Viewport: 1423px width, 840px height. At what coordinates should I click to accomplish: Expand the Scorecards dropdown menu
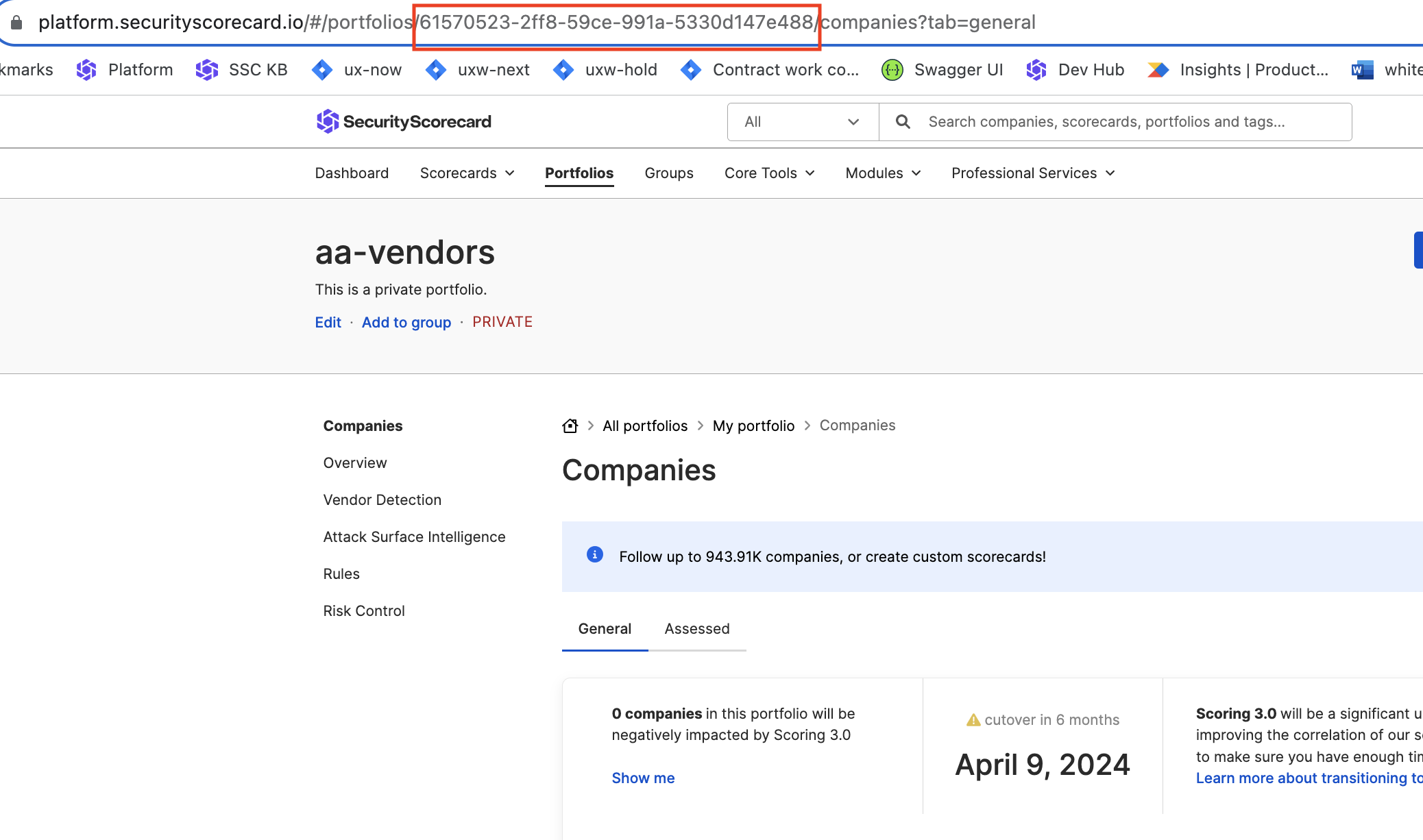[x=467, y=173]
